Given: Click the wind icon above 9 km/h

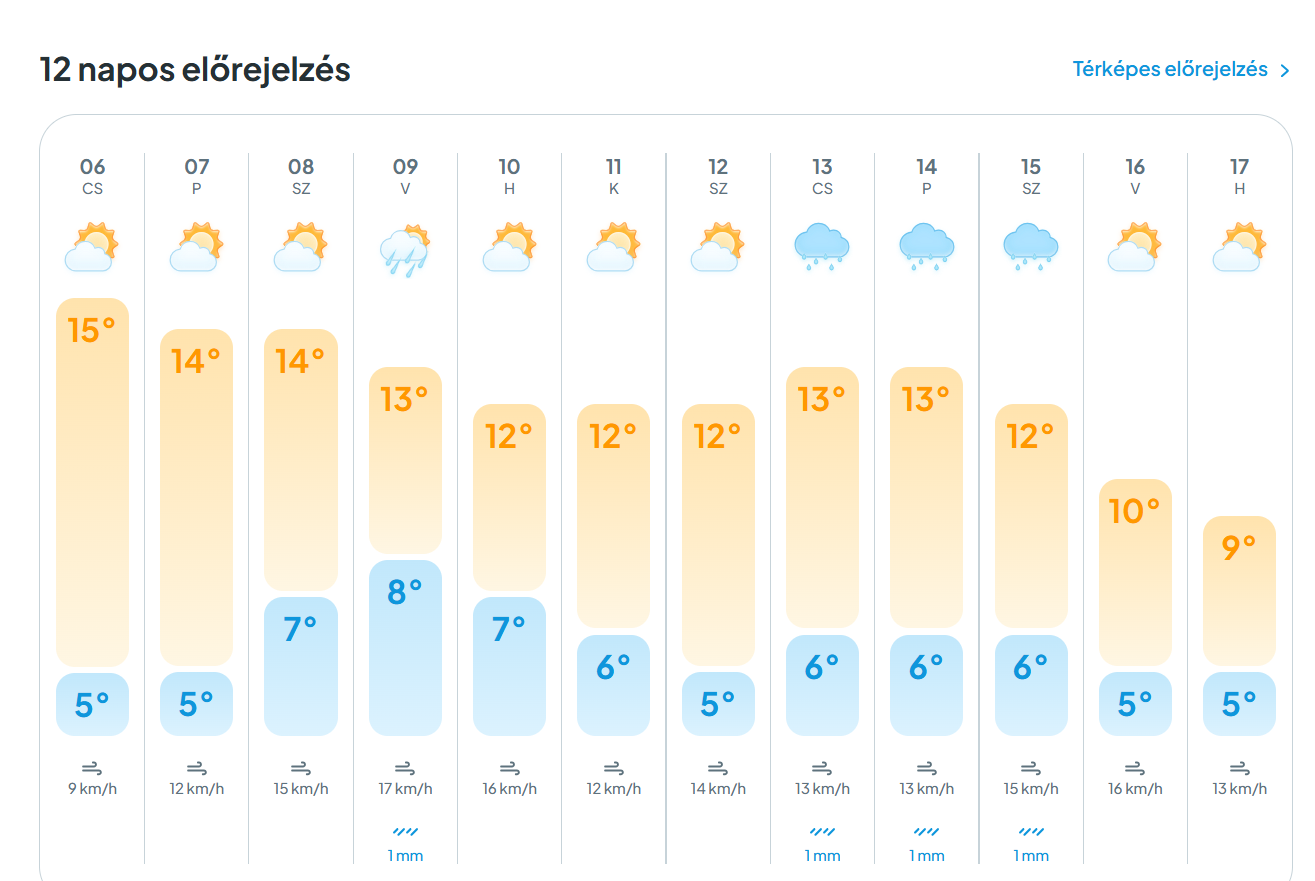Looking at the screenshot, I should [x=92, y=769].
